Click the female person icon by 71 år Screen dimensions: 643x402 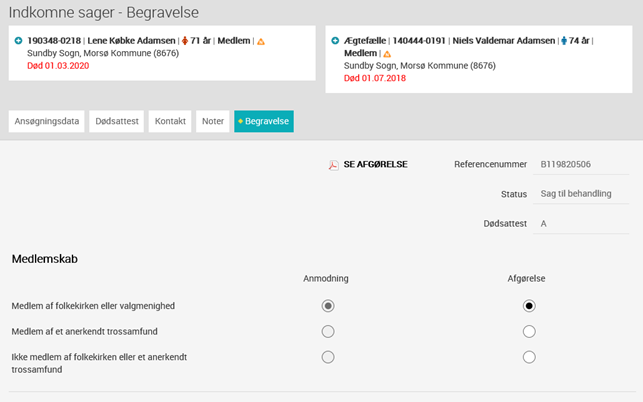tap(185, 41)
